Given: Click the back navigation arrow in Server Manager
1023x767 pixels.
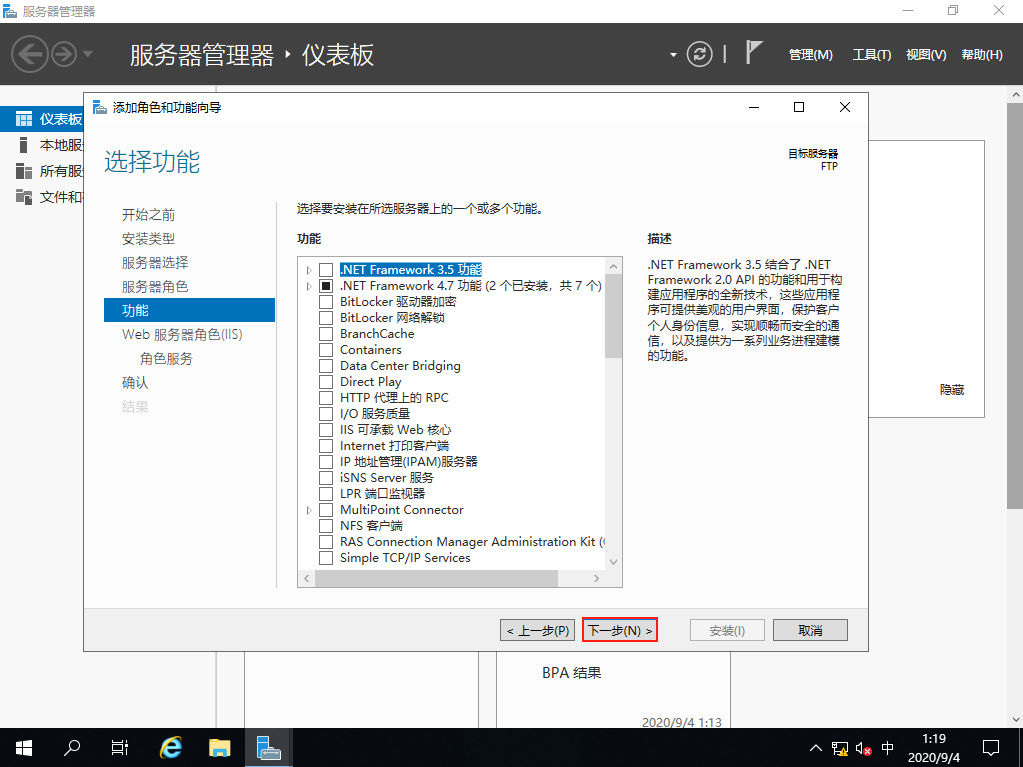Looking at the screenshot, I should [x=30, y=54].
